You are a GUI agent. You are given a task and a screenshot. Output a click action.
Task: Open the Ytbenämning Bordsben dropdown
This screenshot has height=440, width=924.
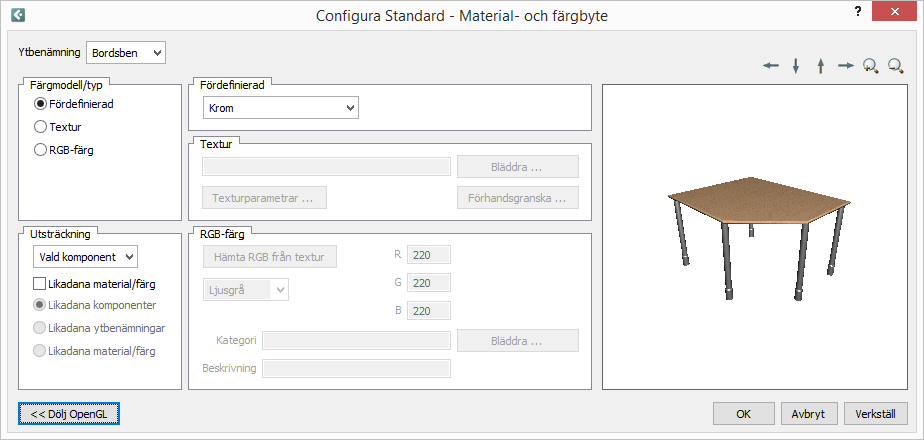126,52
